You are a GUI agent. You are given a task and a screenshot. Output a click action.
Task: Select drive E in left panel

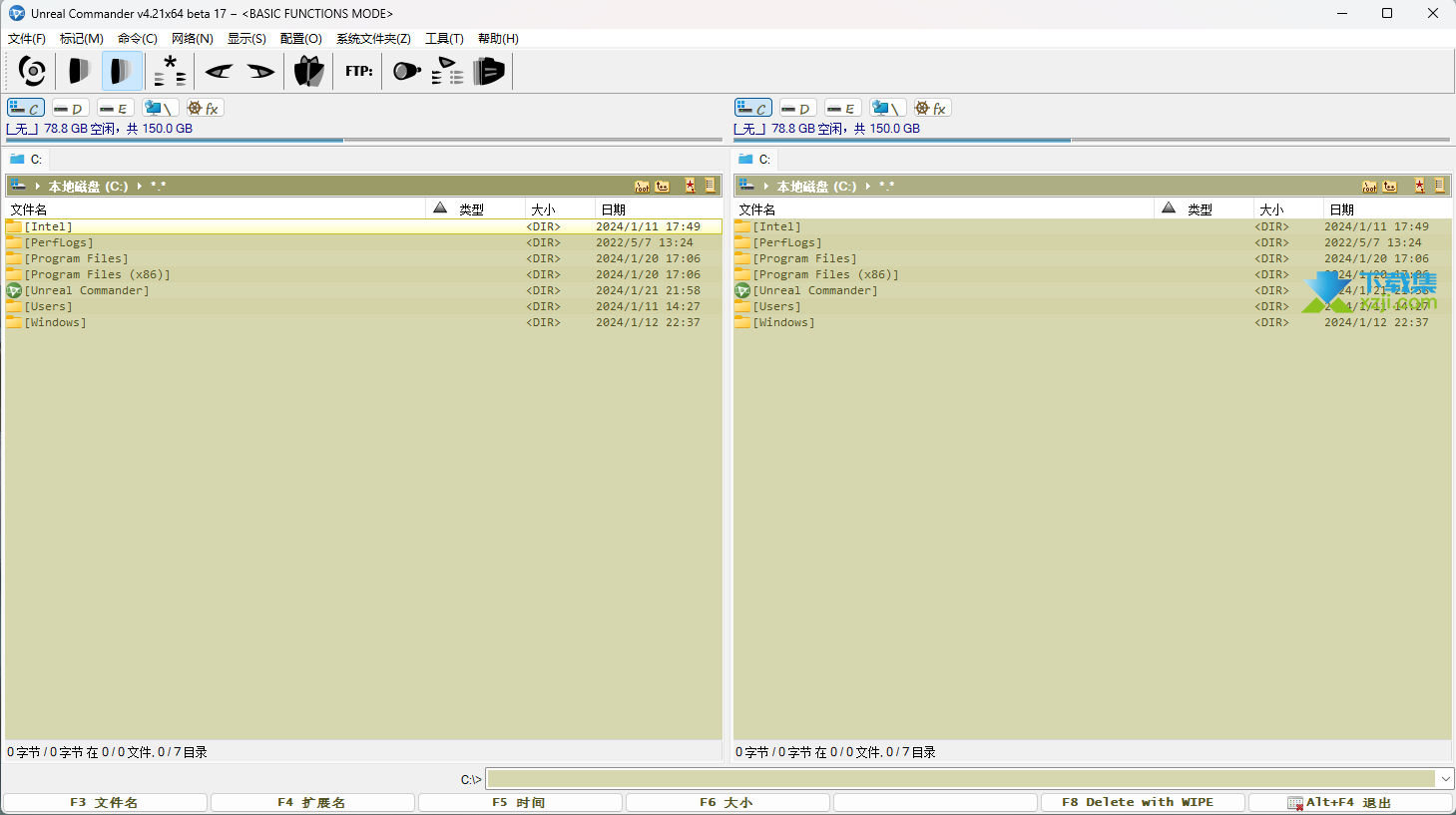(115, 108)
